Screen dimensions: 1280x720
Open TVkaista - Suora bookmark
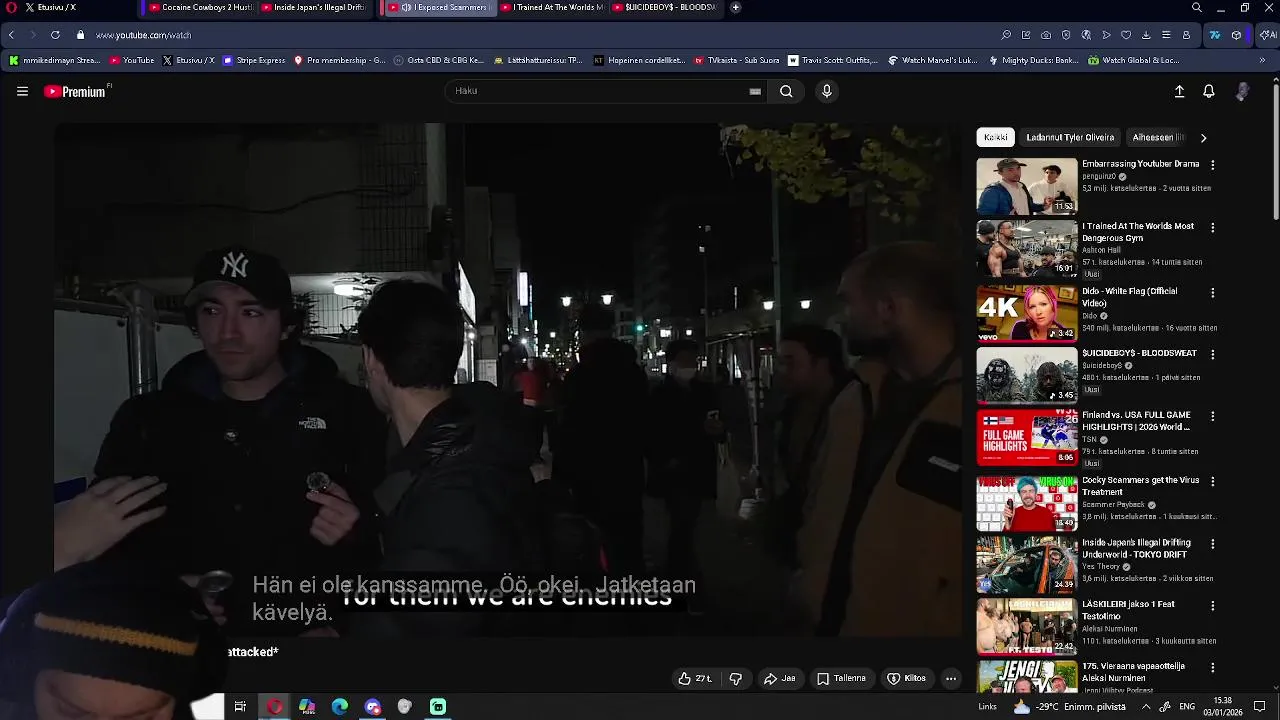point(736,60)
